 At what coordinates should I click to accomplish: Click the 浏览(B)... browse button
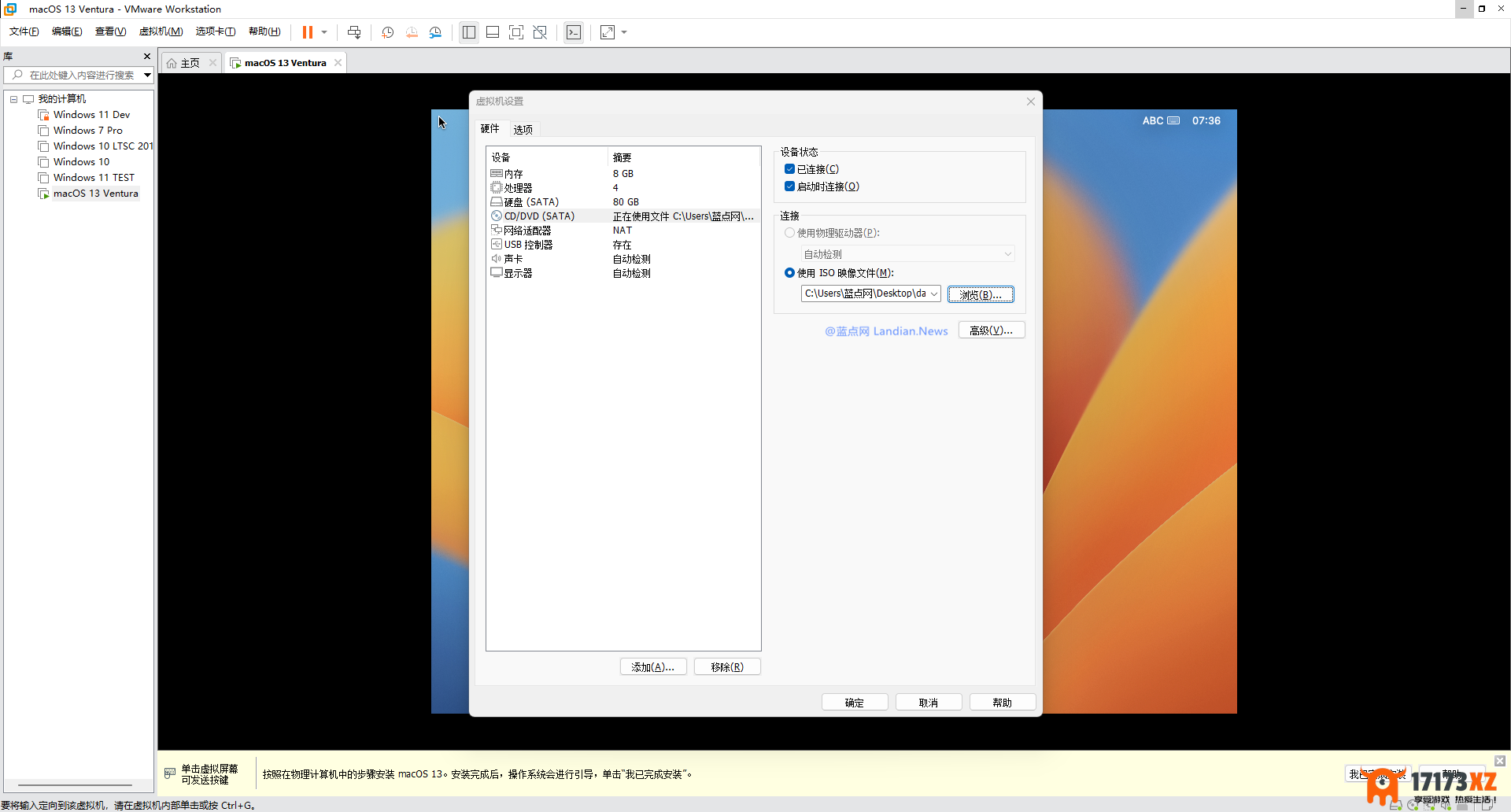[x=981, y=294]
